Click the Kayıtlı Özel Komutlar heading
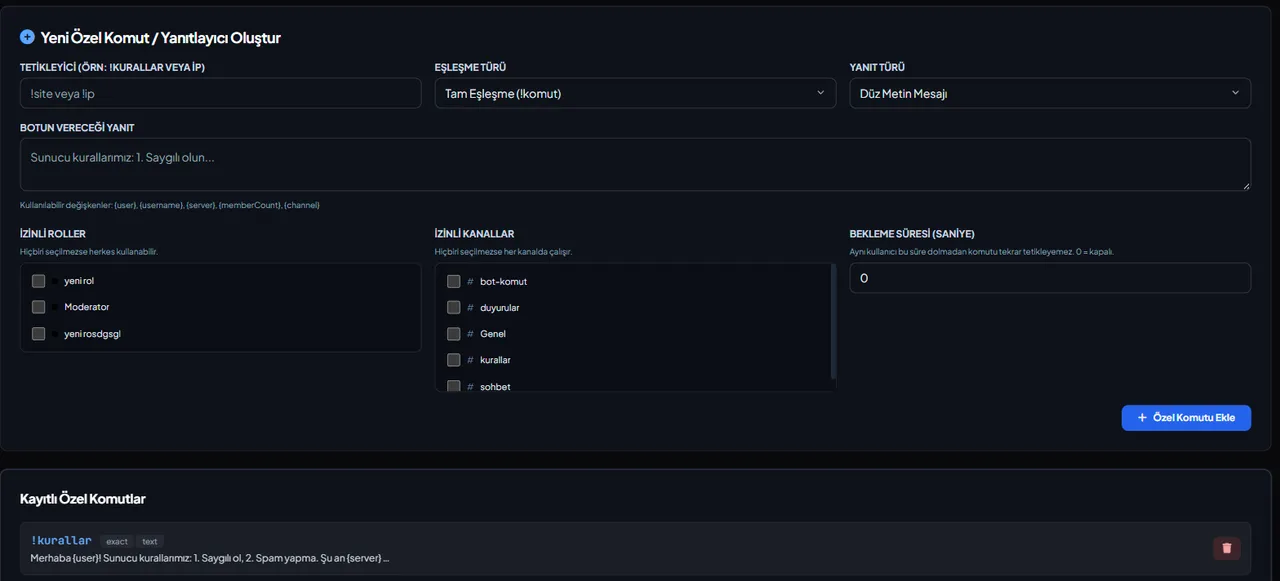Screen dimensions: 1280x581 pos(83,498)
